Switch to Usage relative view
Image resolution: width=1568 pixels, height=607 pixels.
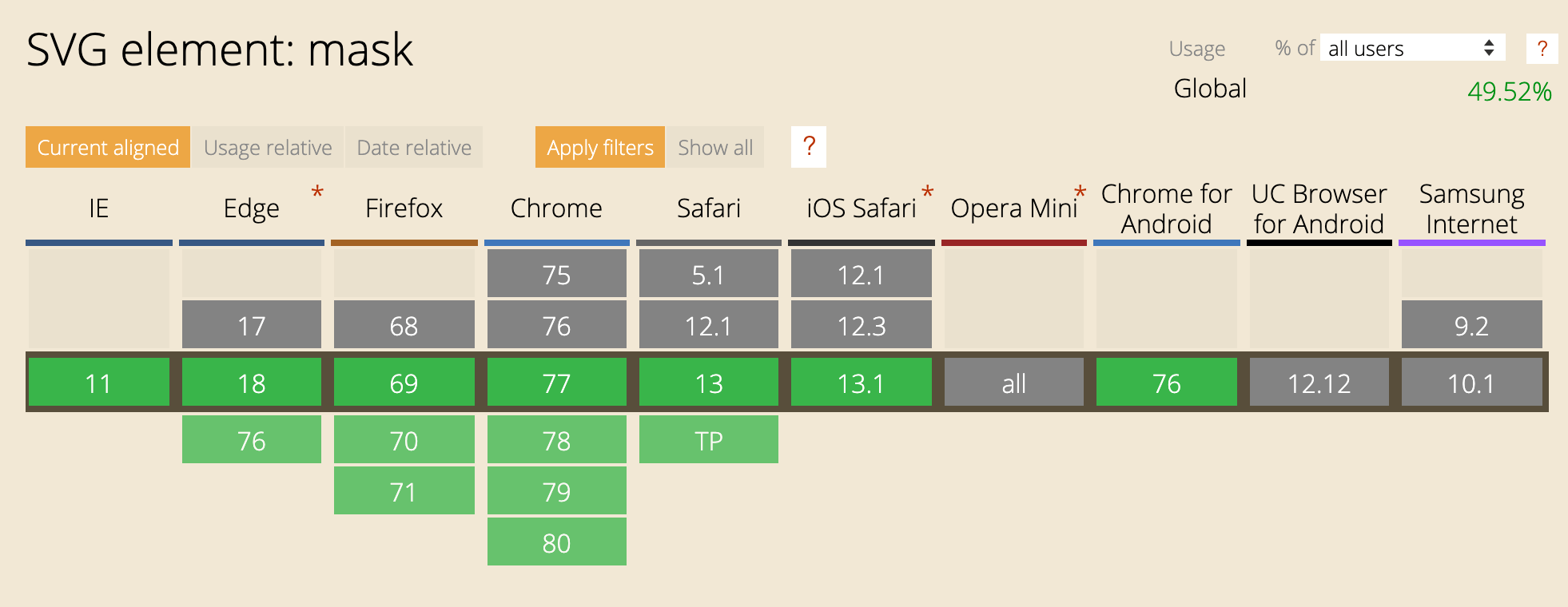[268, 148]
